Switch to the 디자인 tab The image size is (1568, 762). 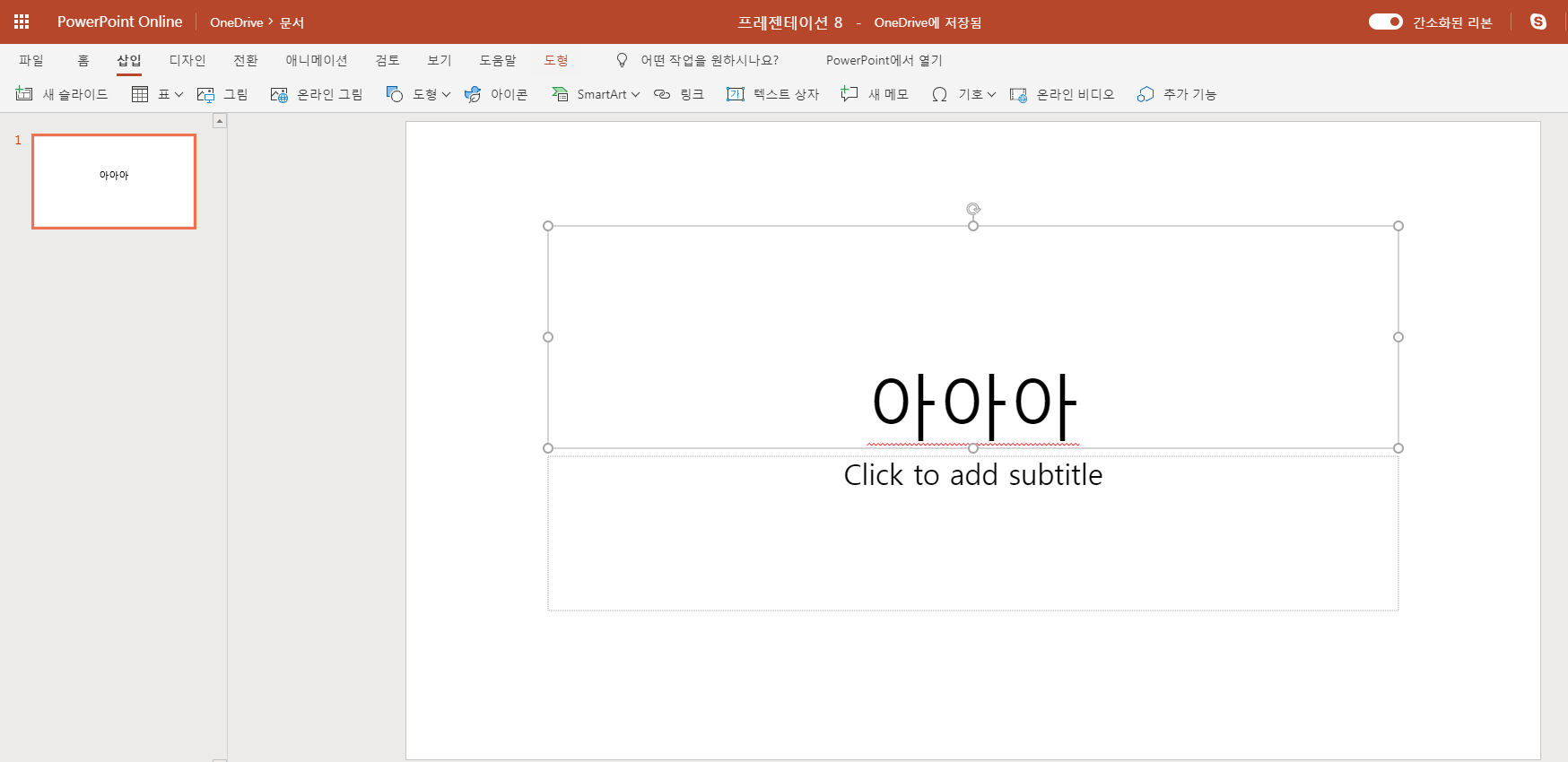coord(187,60)
